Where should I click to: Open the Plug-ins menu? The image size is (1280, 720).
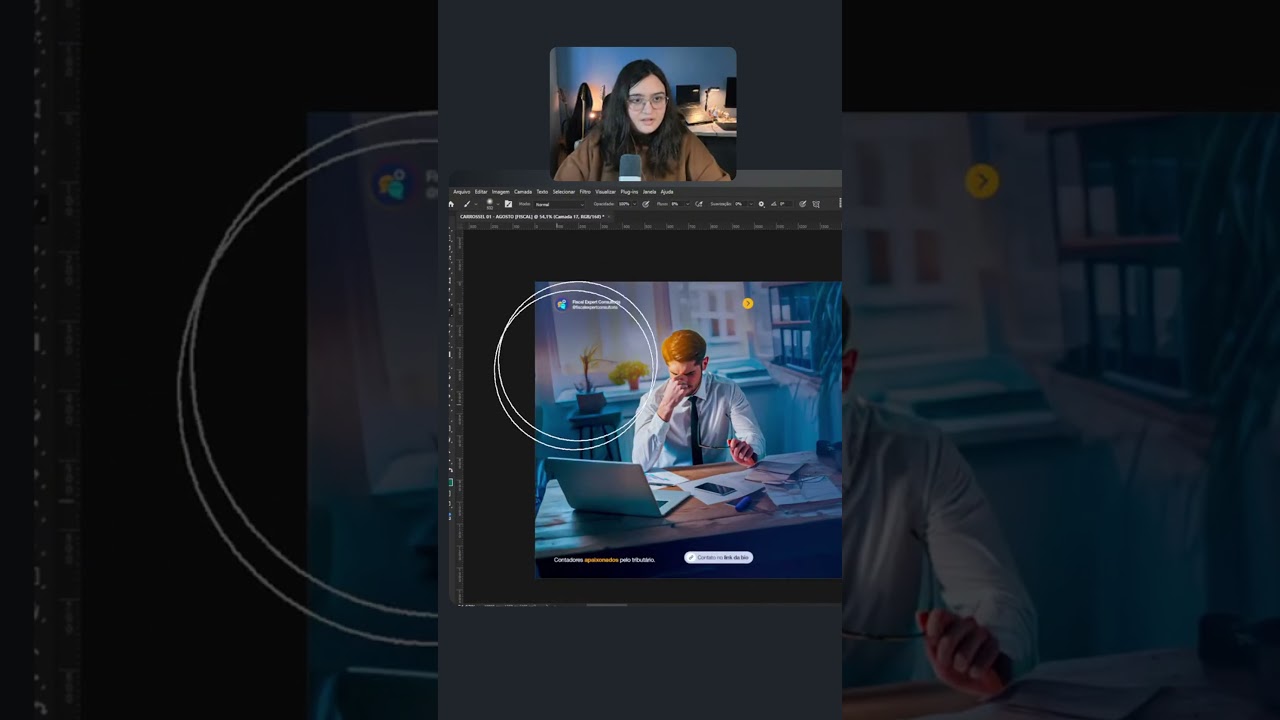pyautogui.click(x=629, y=191)
